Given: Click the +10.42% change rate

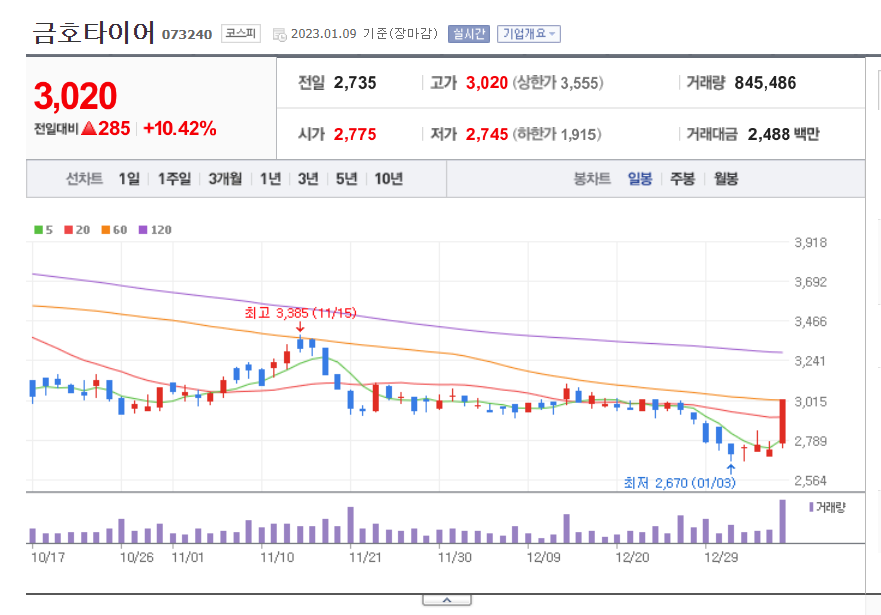Looking at the screenshot, I should tap(180, 129).
